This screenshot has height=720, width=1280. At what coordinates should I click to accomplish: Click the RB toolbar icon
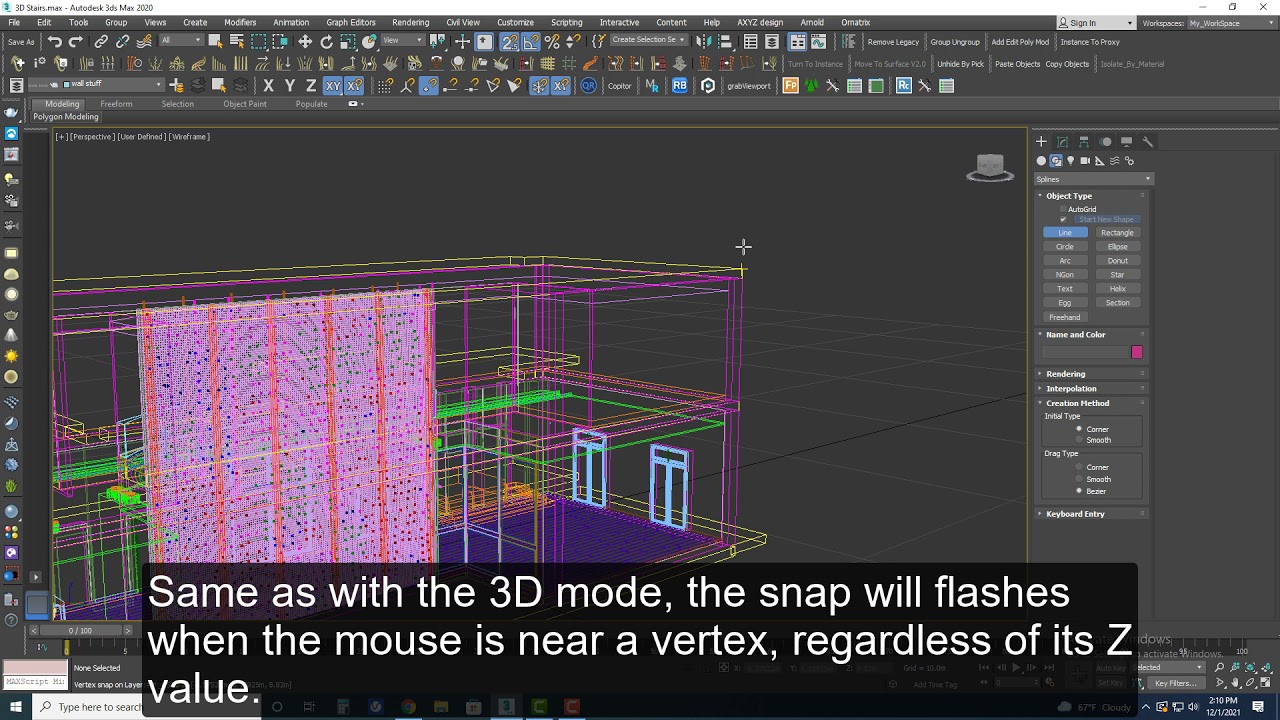pos(680,86)
